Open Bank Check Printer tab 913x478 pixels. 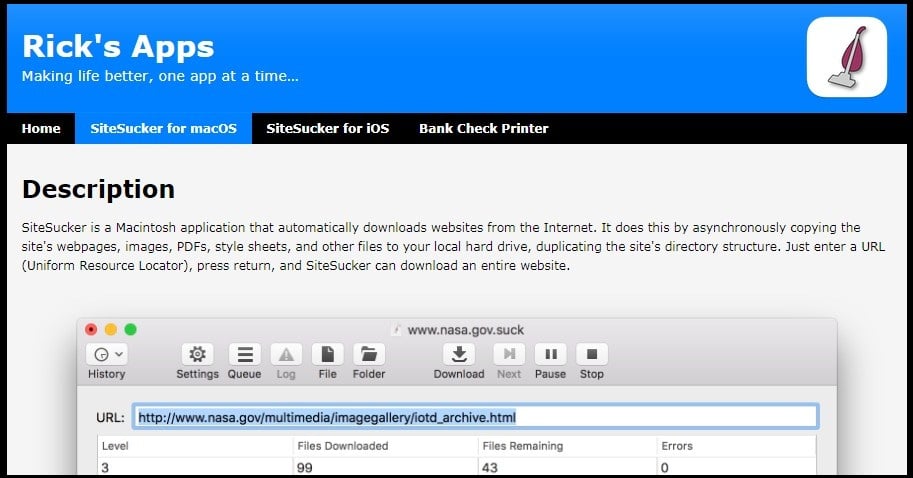click(484, 128)
